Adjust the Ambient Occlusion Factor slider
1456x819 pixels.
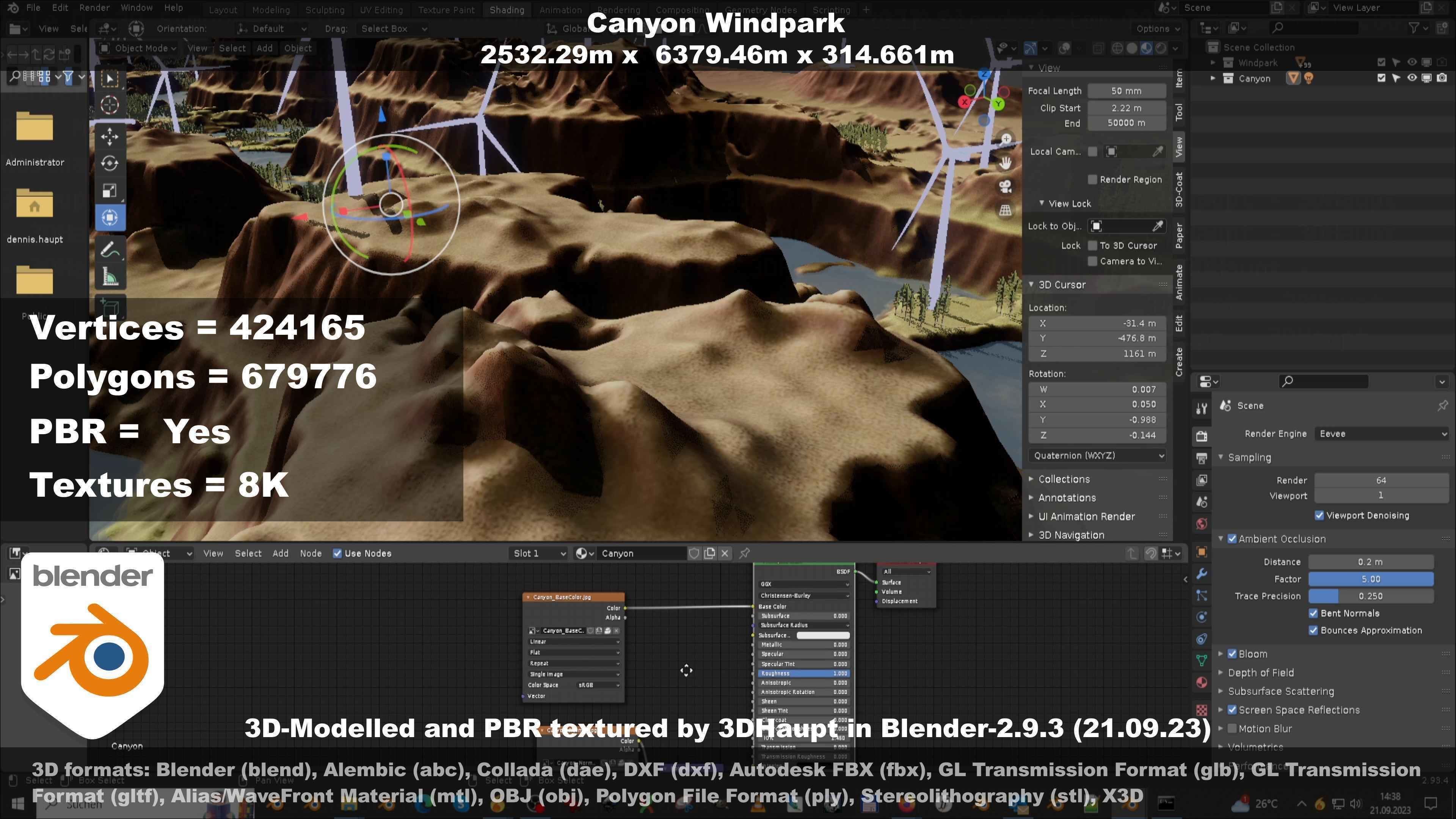(1371, 579)
